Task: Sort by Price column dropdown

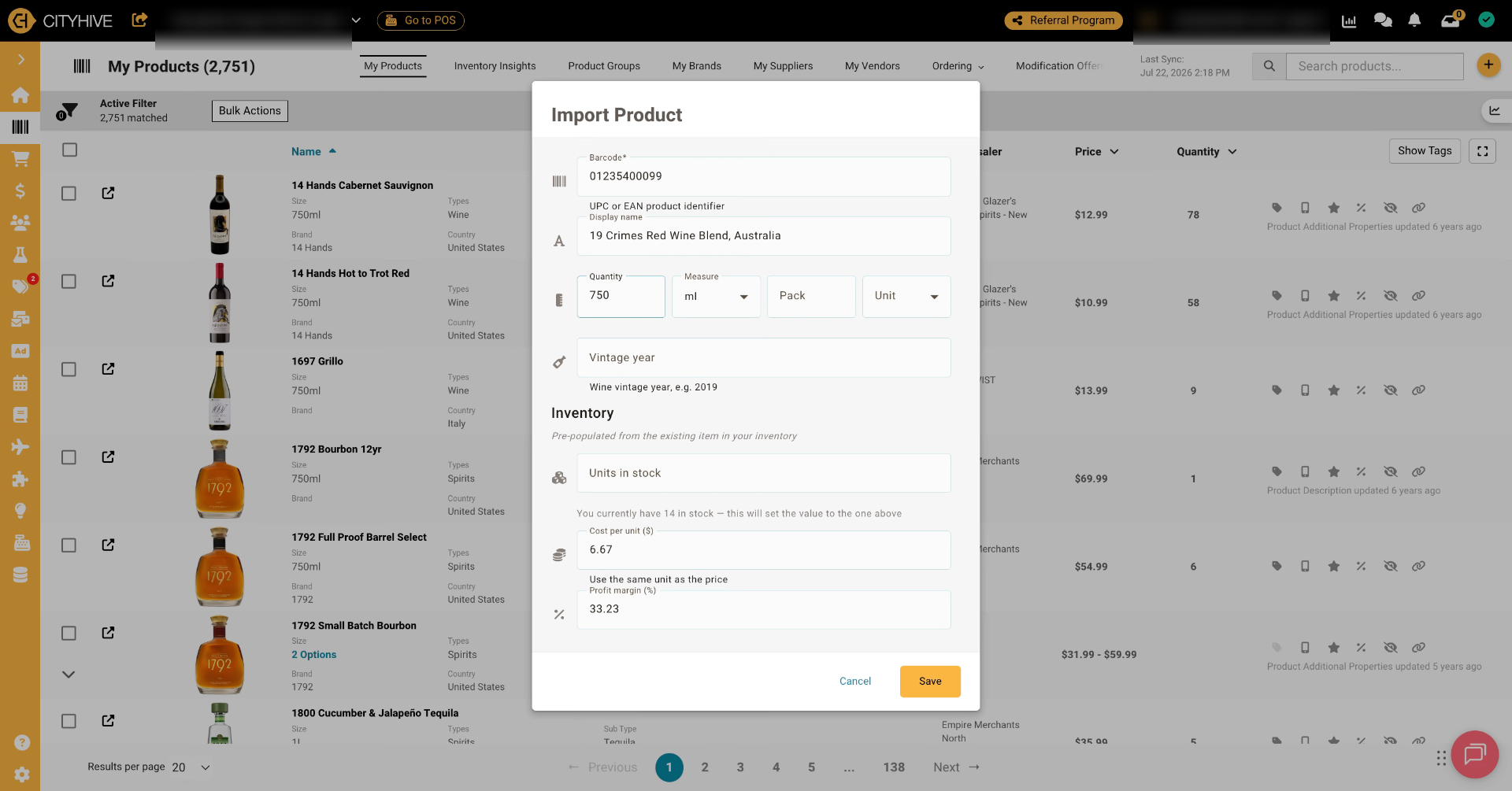Action: pyautogui.click(x=1097, y=151)
